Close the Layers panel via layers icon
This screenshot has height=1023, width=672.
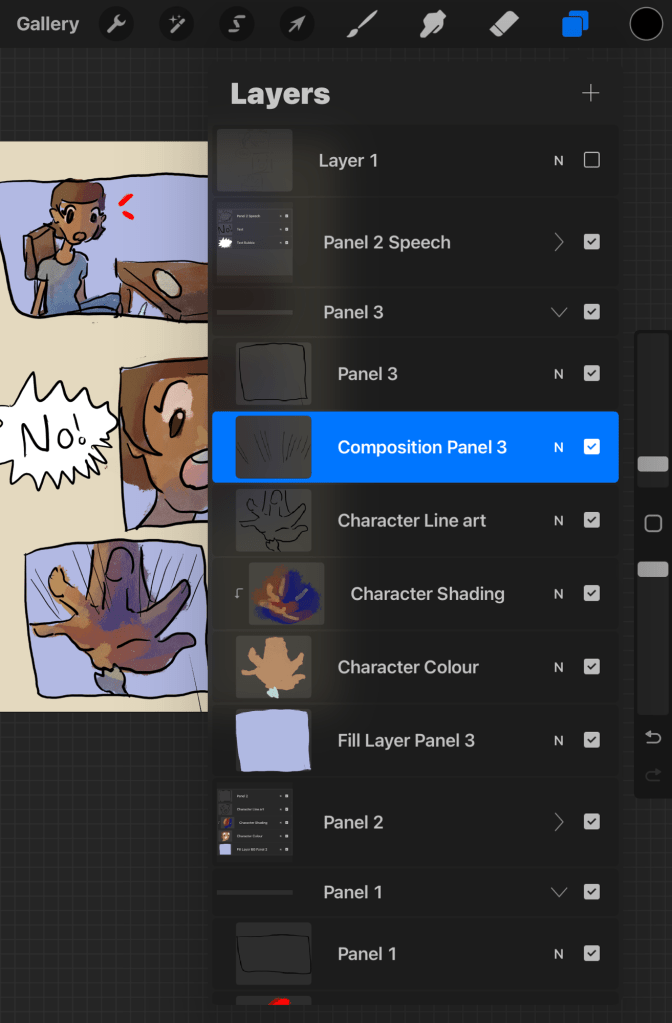click(575, 24)
